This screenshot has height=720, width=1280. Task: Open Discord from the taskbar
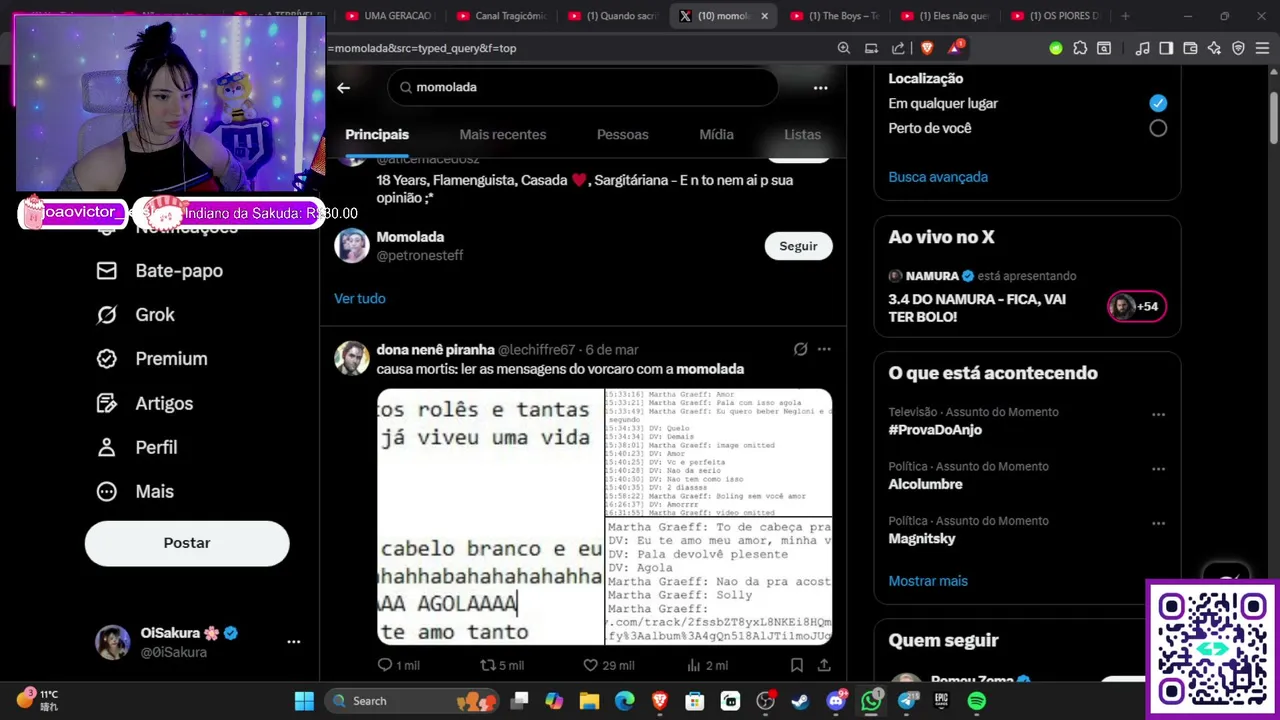[x=836, y=701]
